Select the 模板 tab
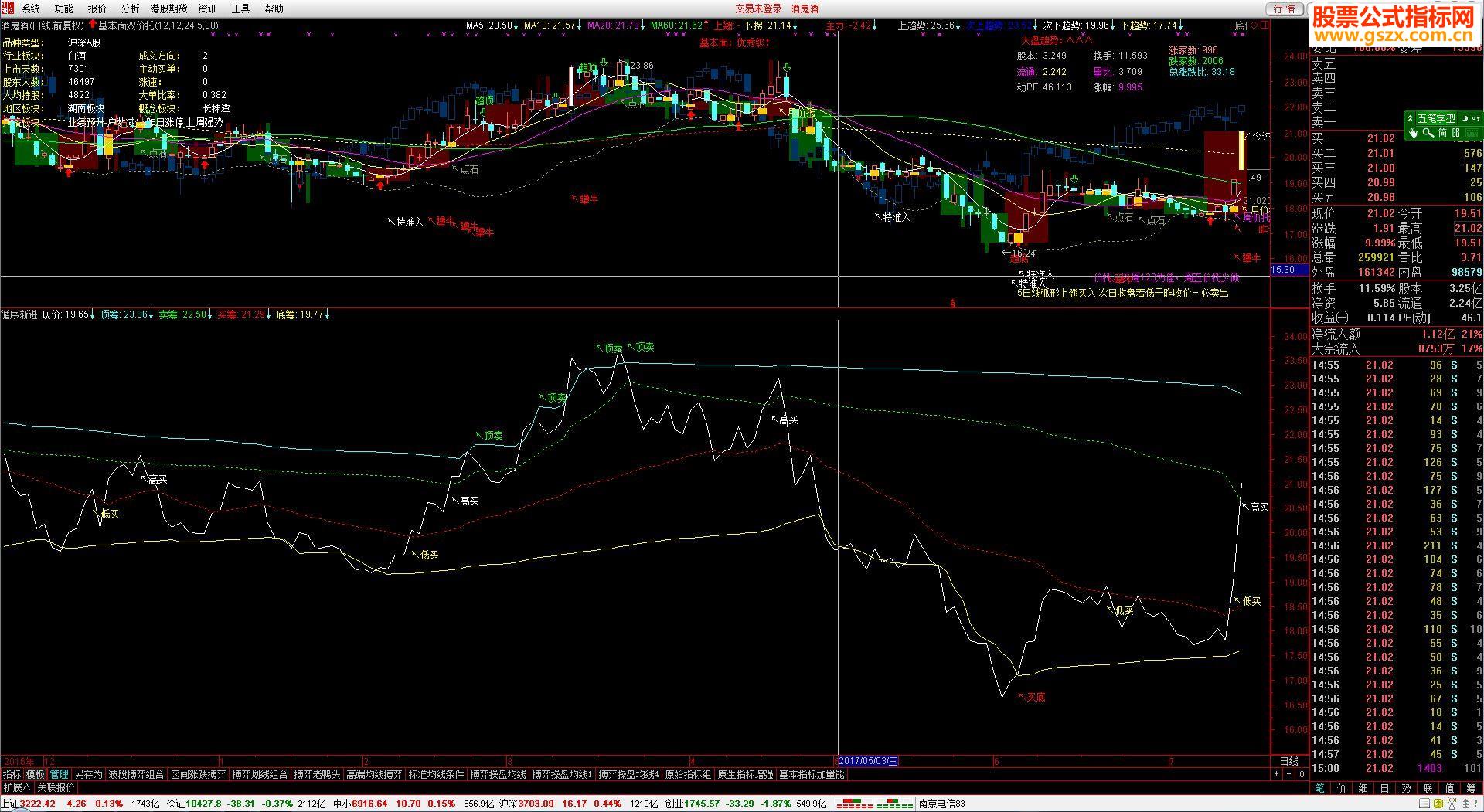The width and height of the screenshot is (1484, 812). point(36,774)
